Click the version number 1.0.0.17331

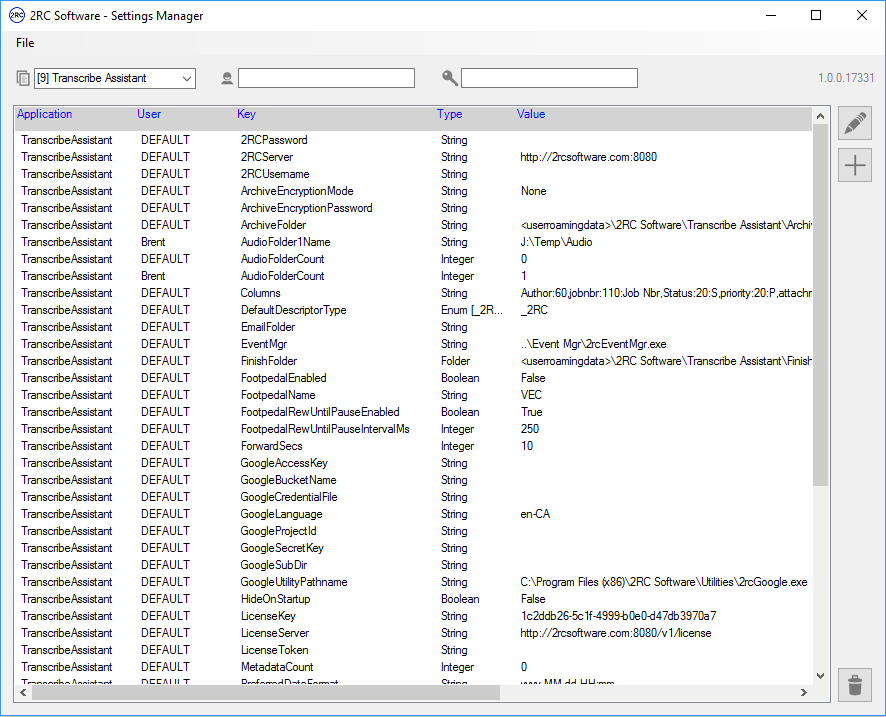tap(846, 78)
